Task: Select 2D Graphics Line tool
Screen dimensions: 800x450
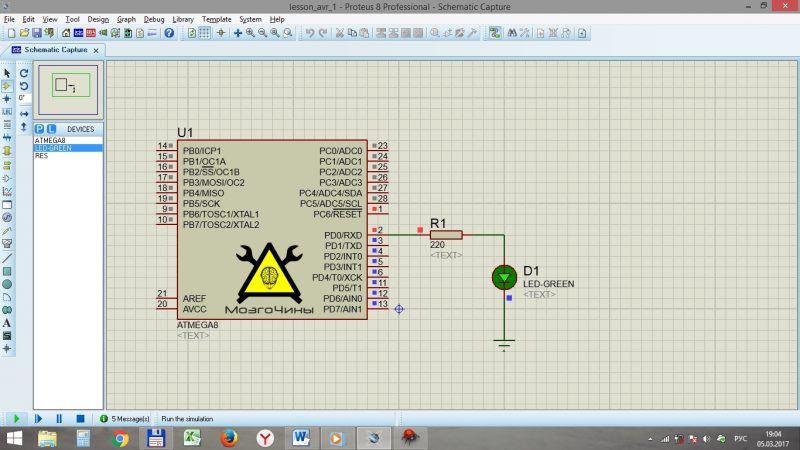Action: (7, 258)
